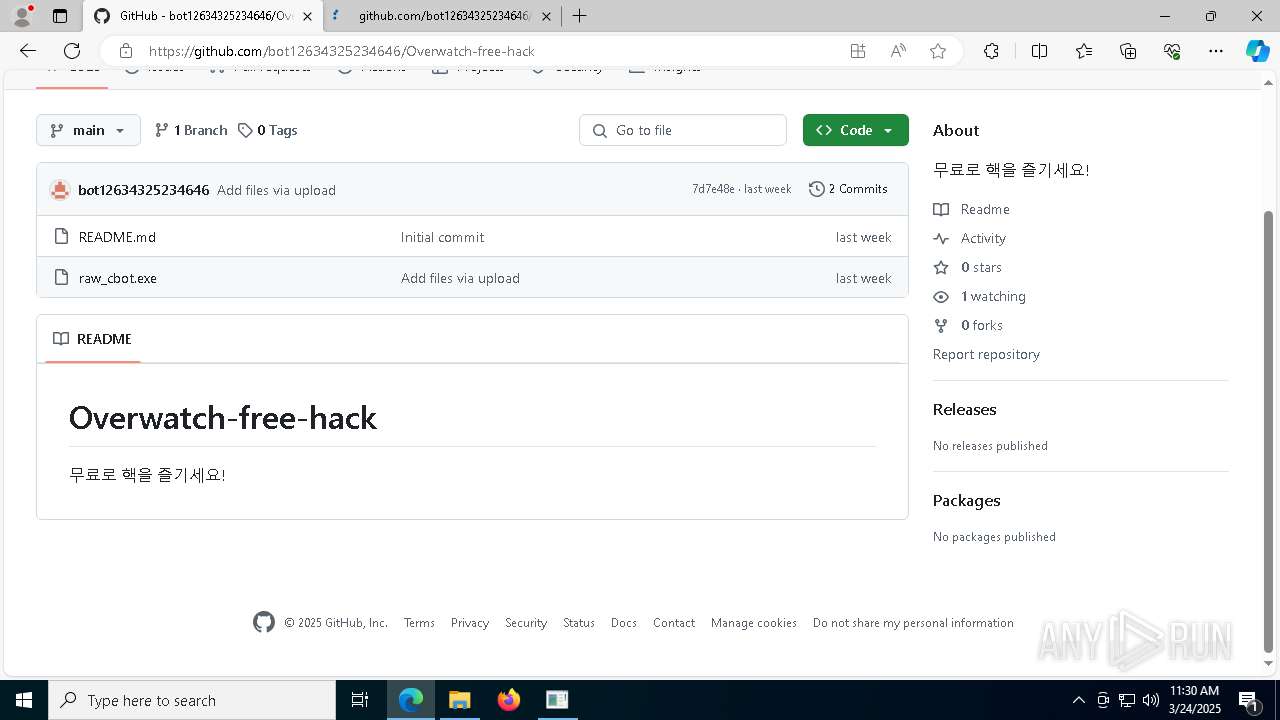Open footer Docs link
This screenshot has width=1280, height=720.
624,623
